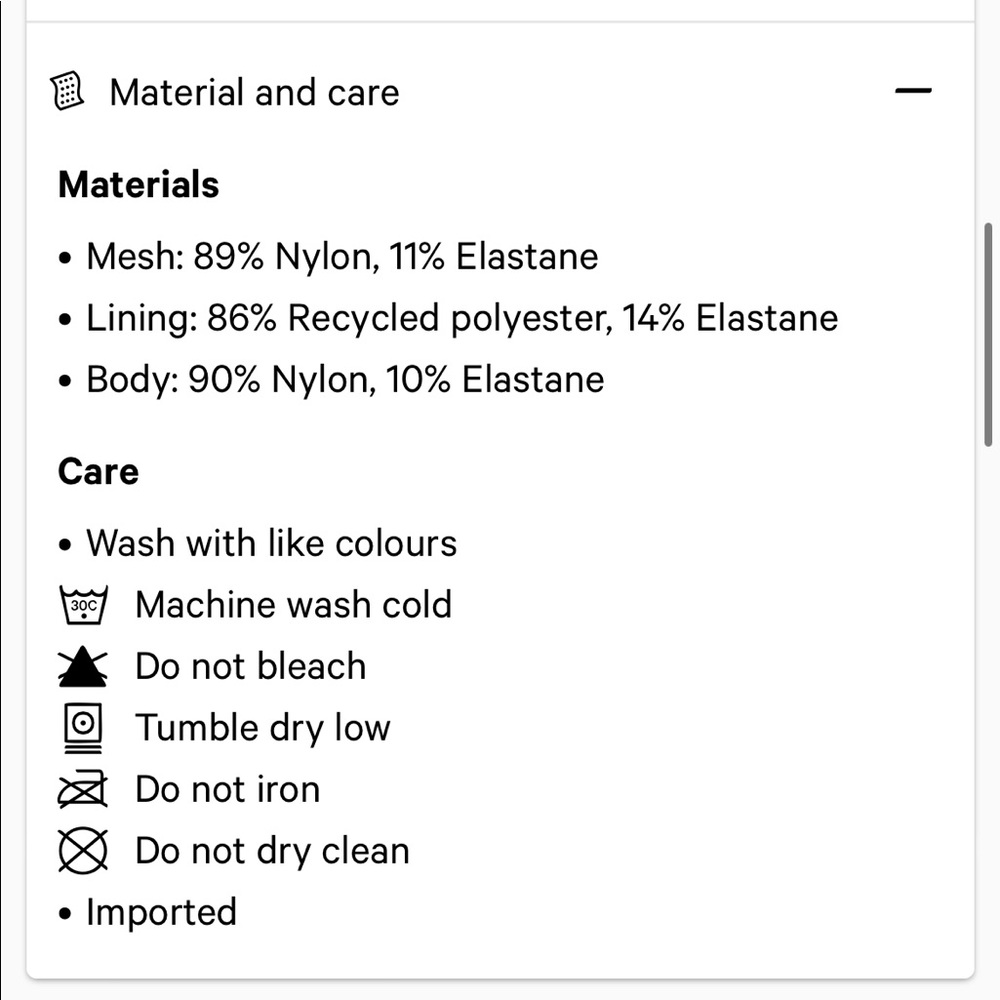The width and height of the screenshot is (1000, 1000).
Task: Click the Imported list item
Action: tap(161, 912)
